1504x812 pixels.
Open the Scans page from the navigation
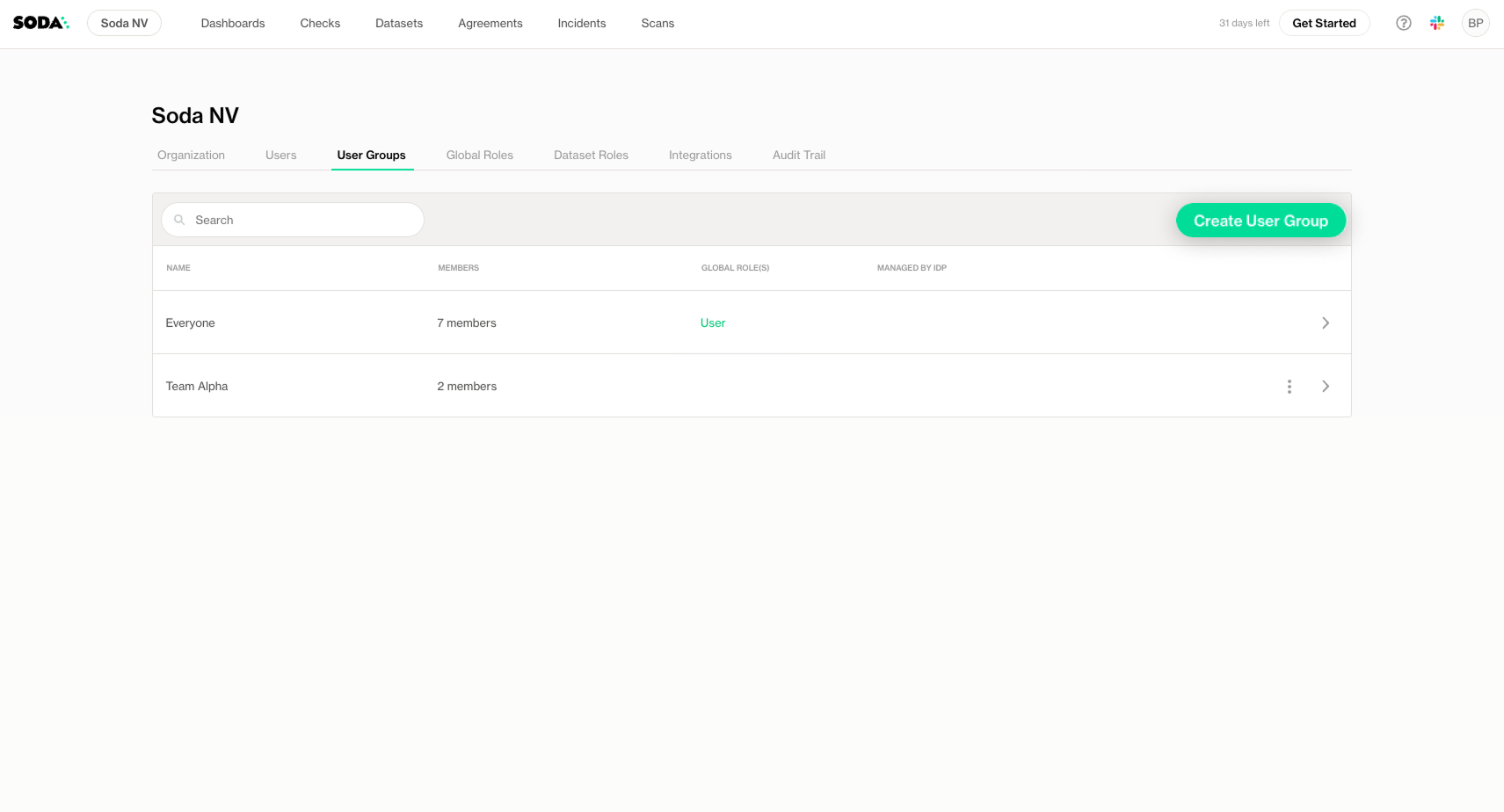(657, 23)
